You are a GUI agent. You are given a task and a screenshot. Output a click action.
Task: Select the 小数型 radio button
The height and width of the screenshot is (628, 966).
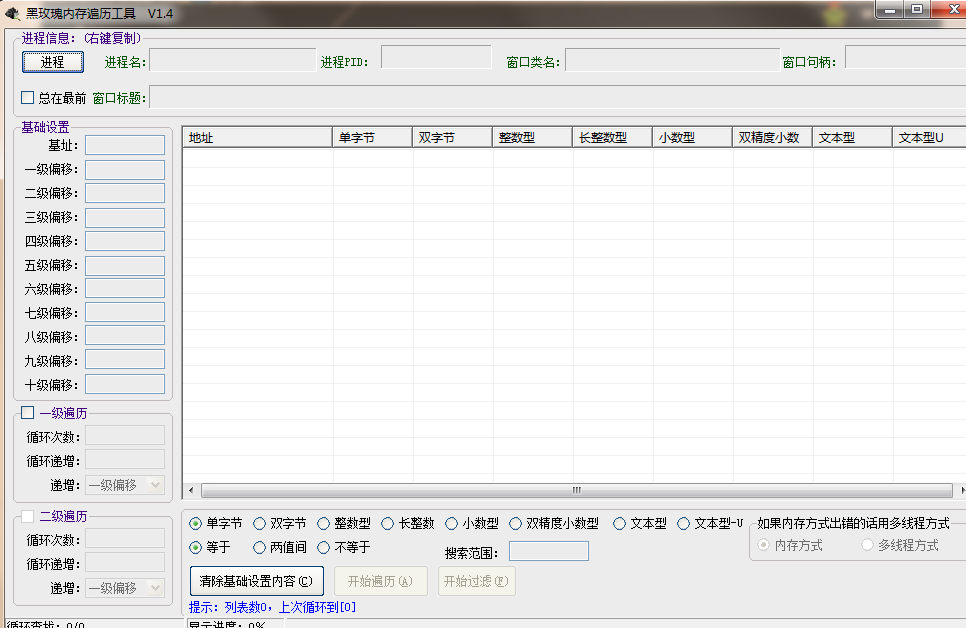452,524
